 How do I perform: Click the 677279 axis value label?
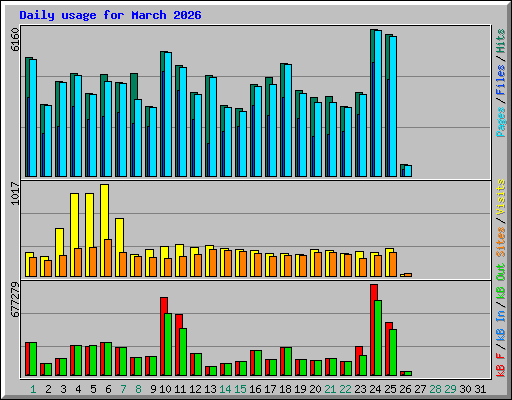point(15,299)
